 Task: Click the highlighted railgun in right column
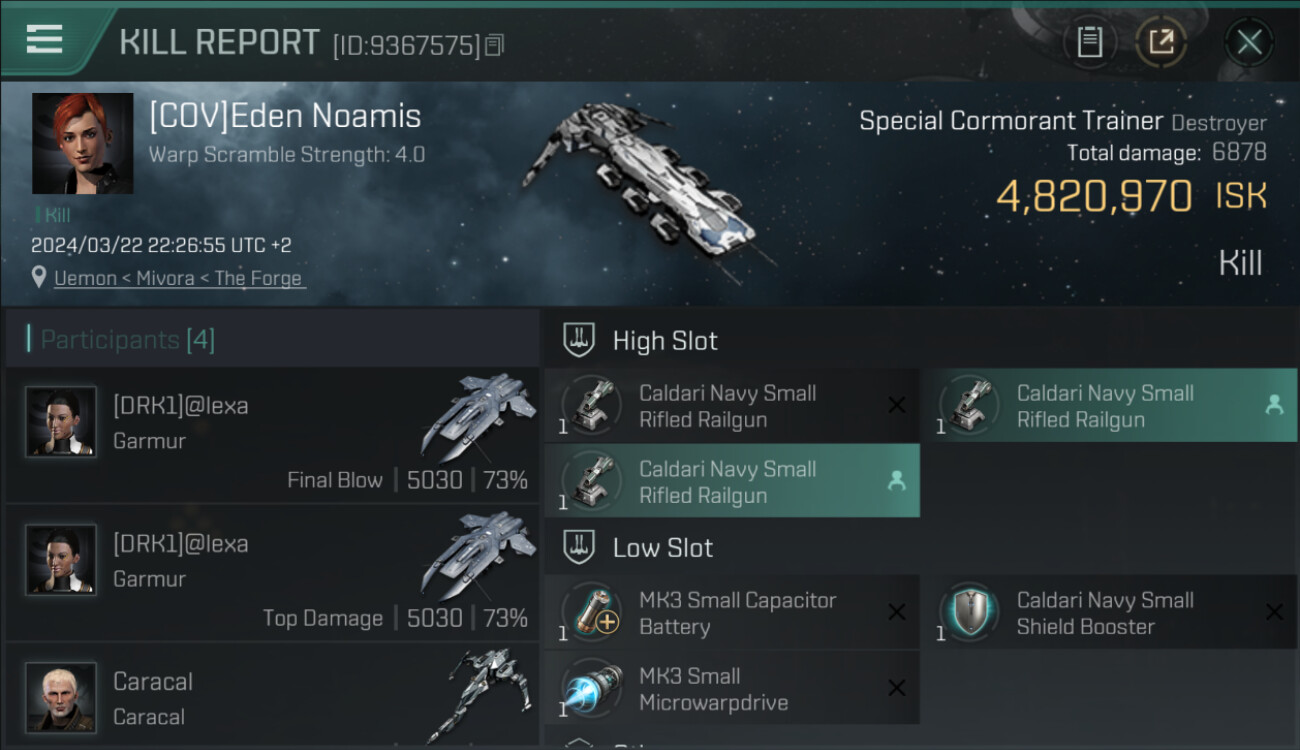[x=1108, y=406]
